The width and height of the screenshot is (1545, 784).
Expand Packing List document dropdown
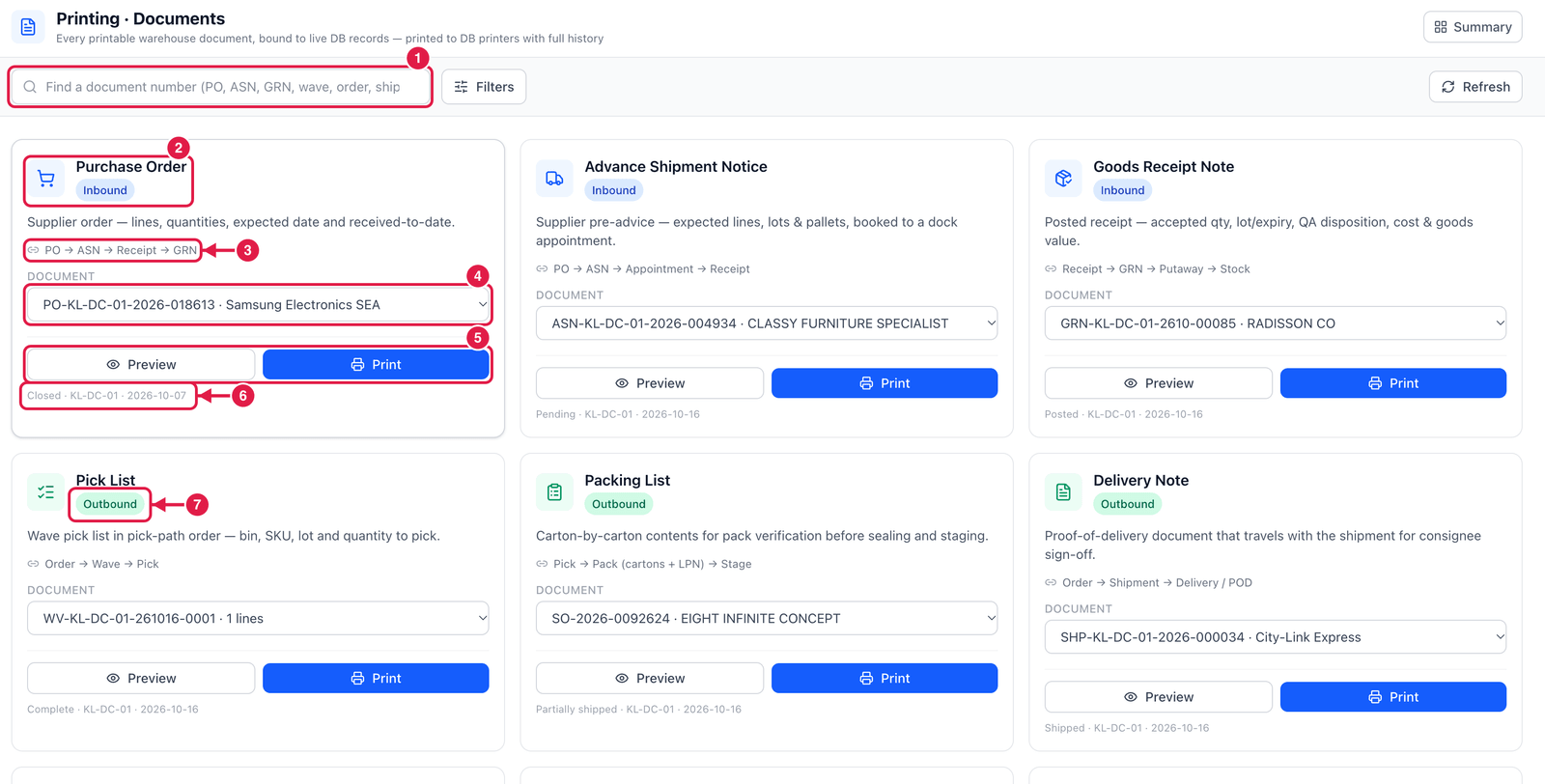(767, 619)
